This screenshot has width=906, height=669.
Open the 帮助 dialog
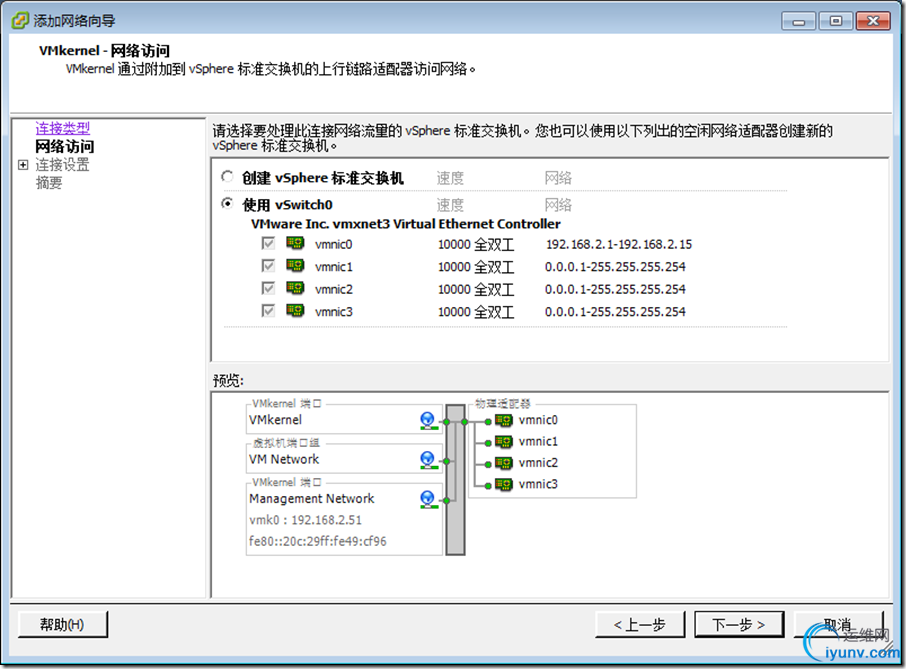[62, 624]
